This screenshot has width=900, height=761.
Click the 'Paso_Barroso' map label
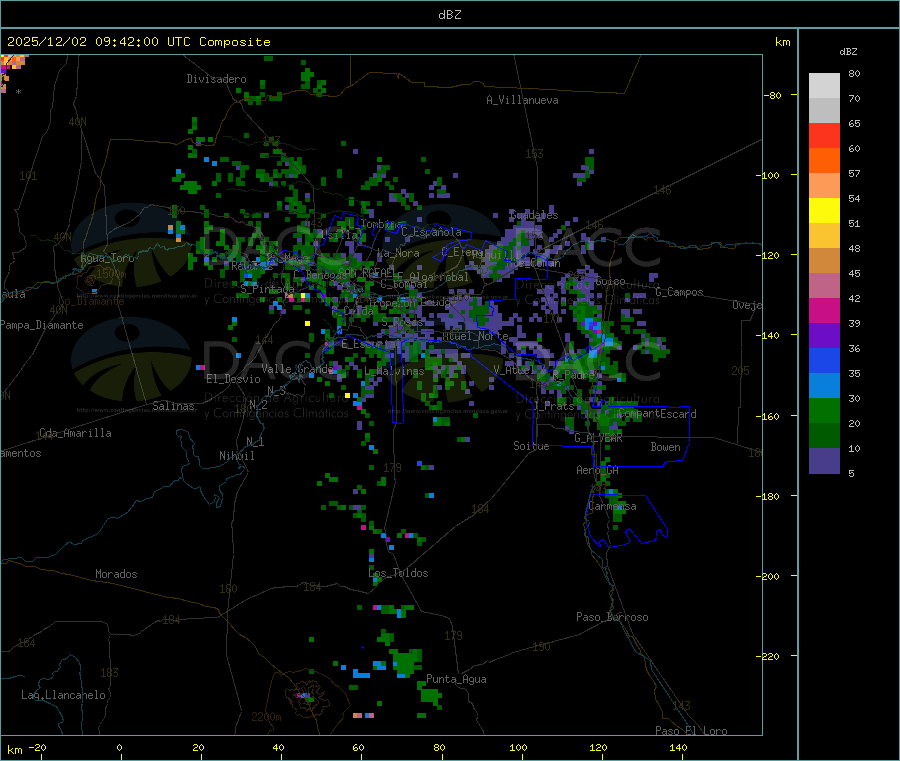612,617
